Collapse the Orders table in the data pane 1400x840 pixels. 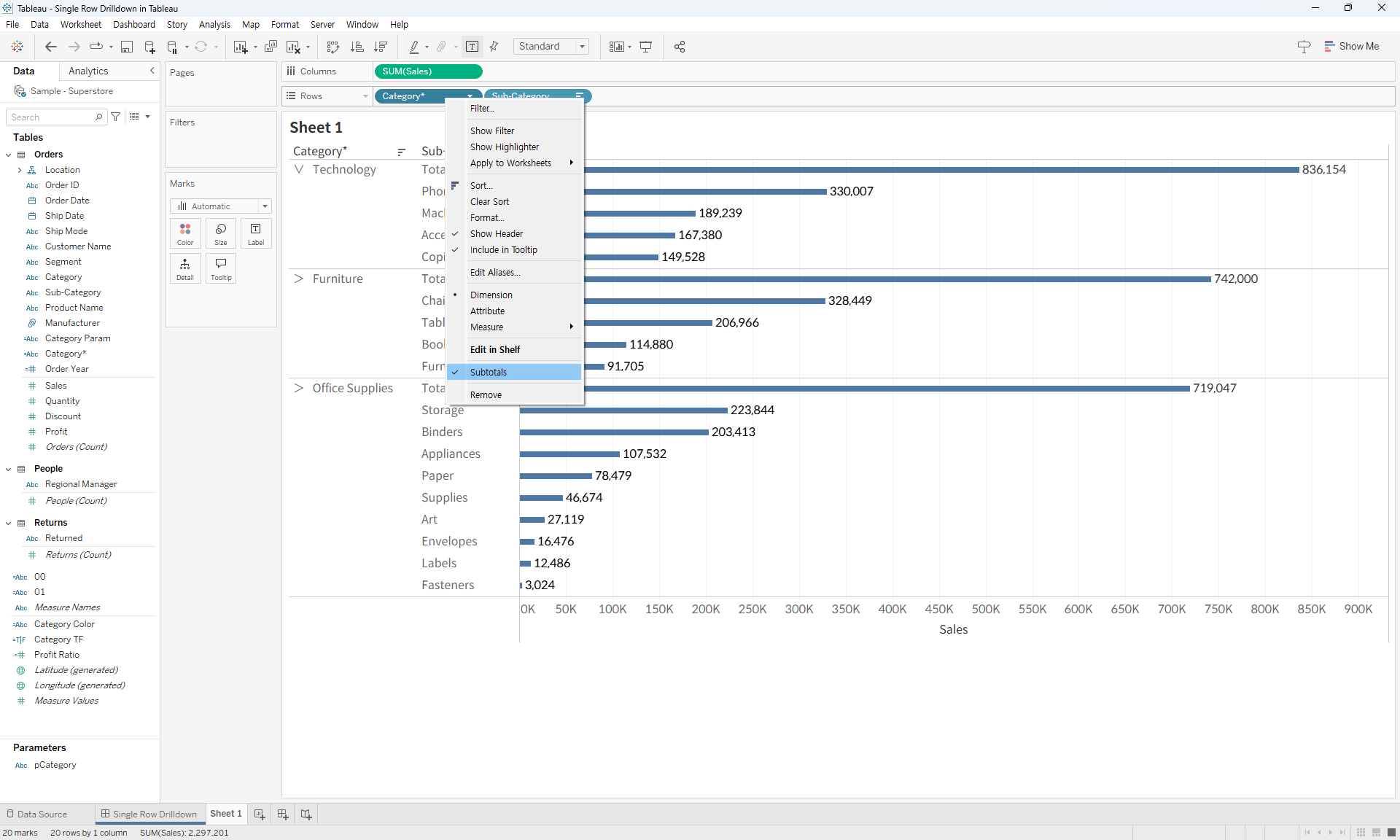[8, 154]
